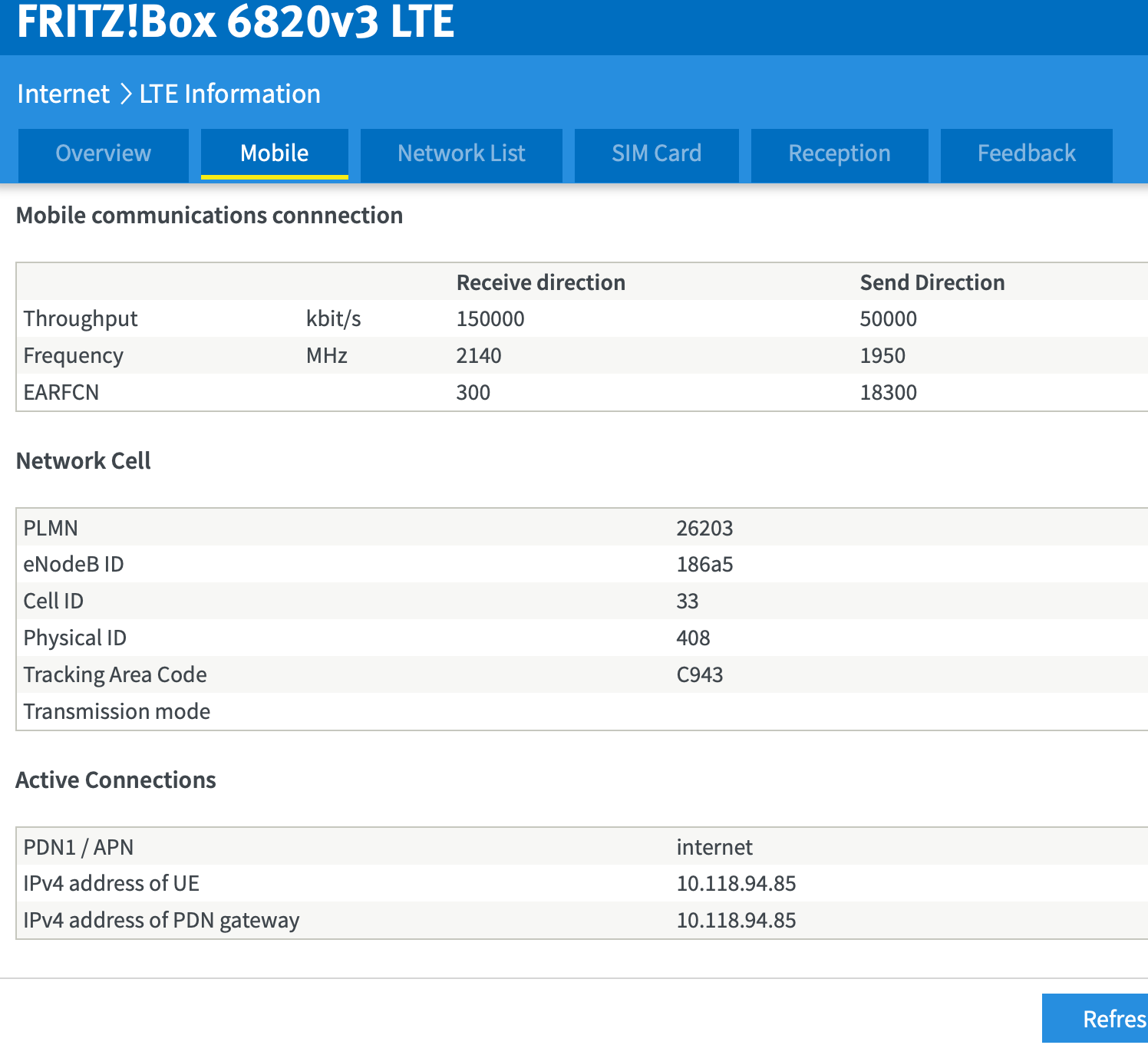Click the FRITZ!Box 6820v3 LTE title
1148x1045 pixels.
236,21
